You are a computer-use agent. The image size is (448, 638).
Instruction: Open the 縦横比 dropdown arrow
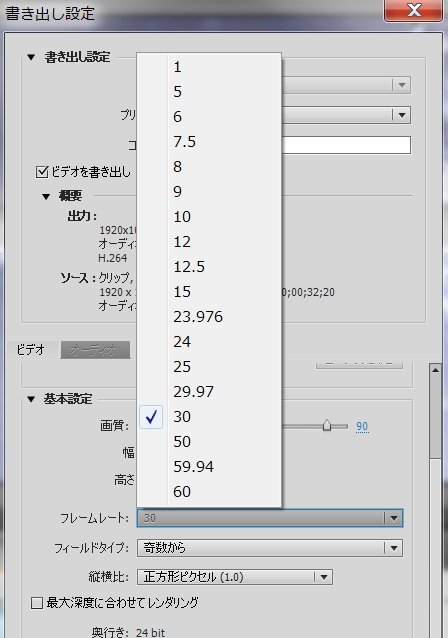[x=324, y=577]
